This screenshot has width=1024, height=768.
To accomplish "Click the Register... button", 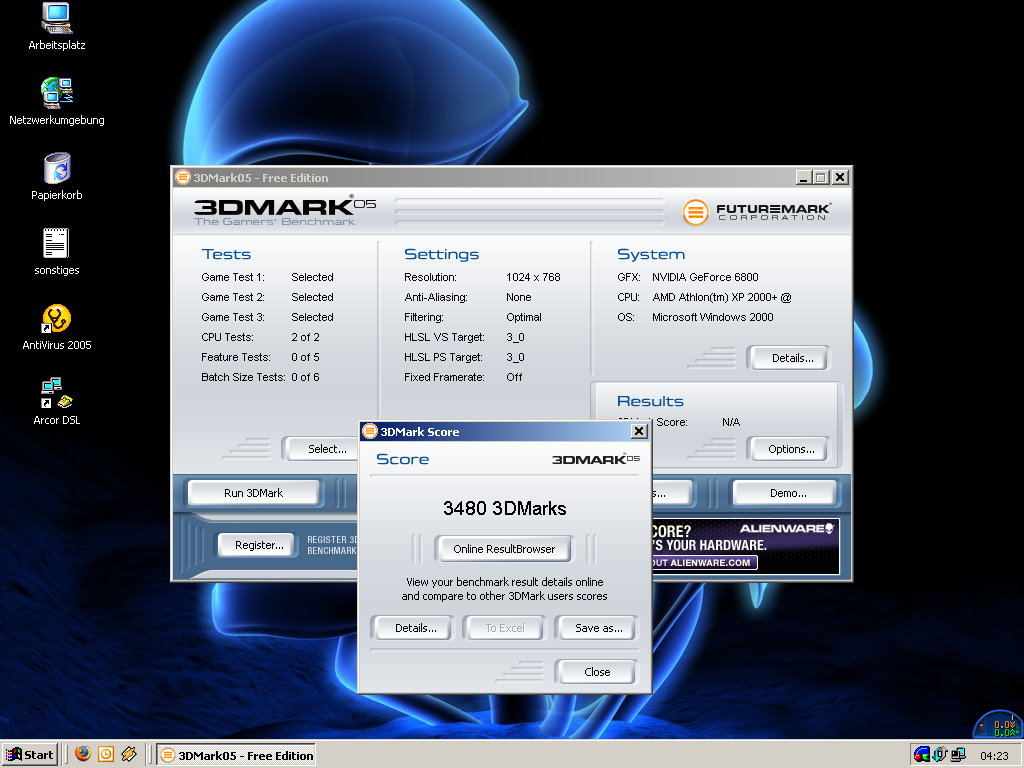I will click(x=259, y=545).
